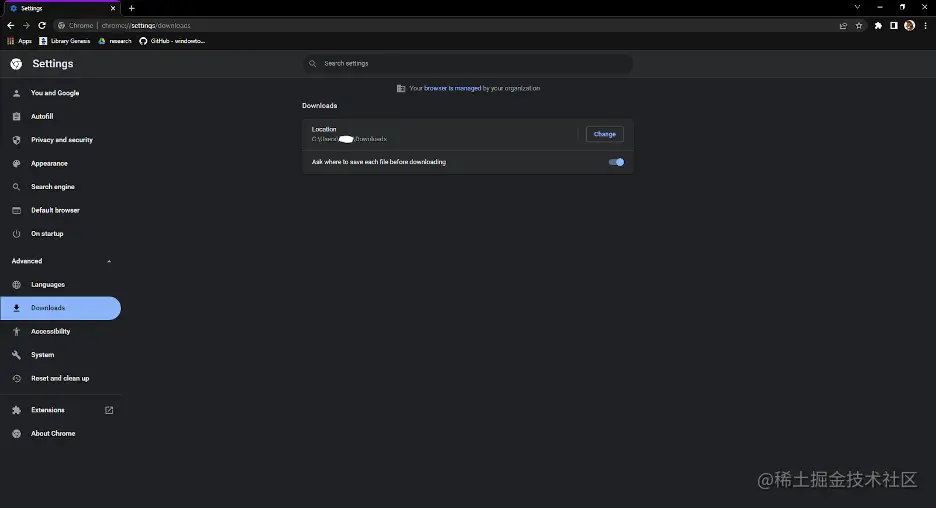Select Default browser in sidebar
This screenshot has width=936, height=508.
click(x=60, y=210)
